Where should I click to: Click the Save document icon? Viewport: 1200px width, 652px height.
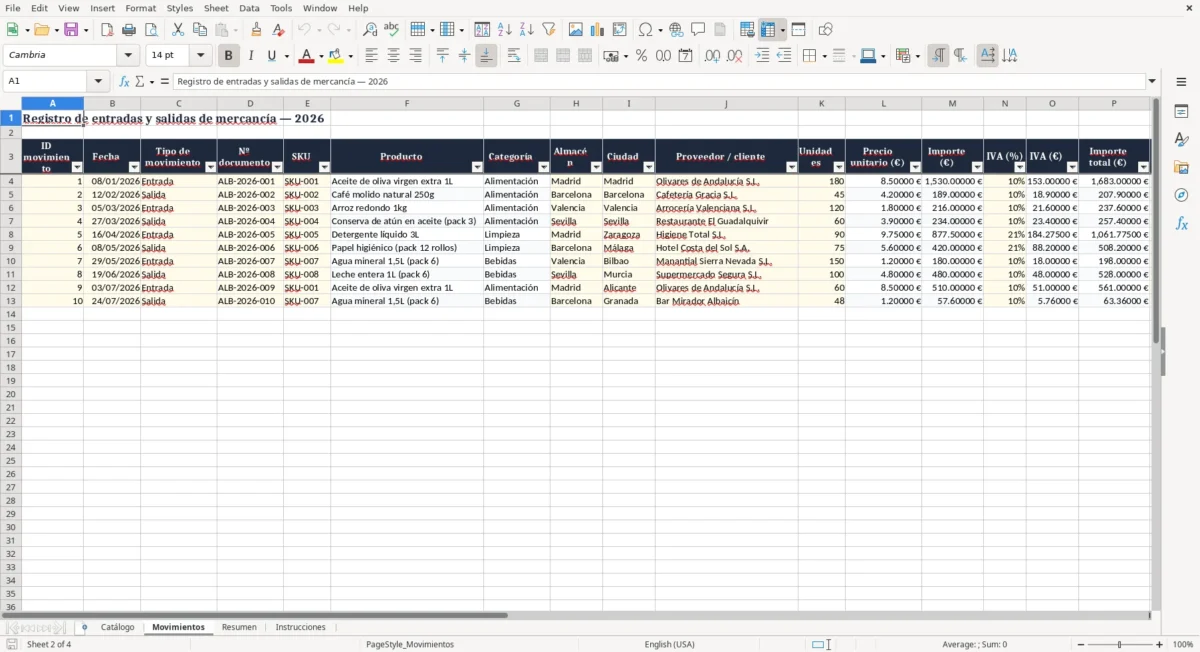pyautogui.click(x=70, y=29)
